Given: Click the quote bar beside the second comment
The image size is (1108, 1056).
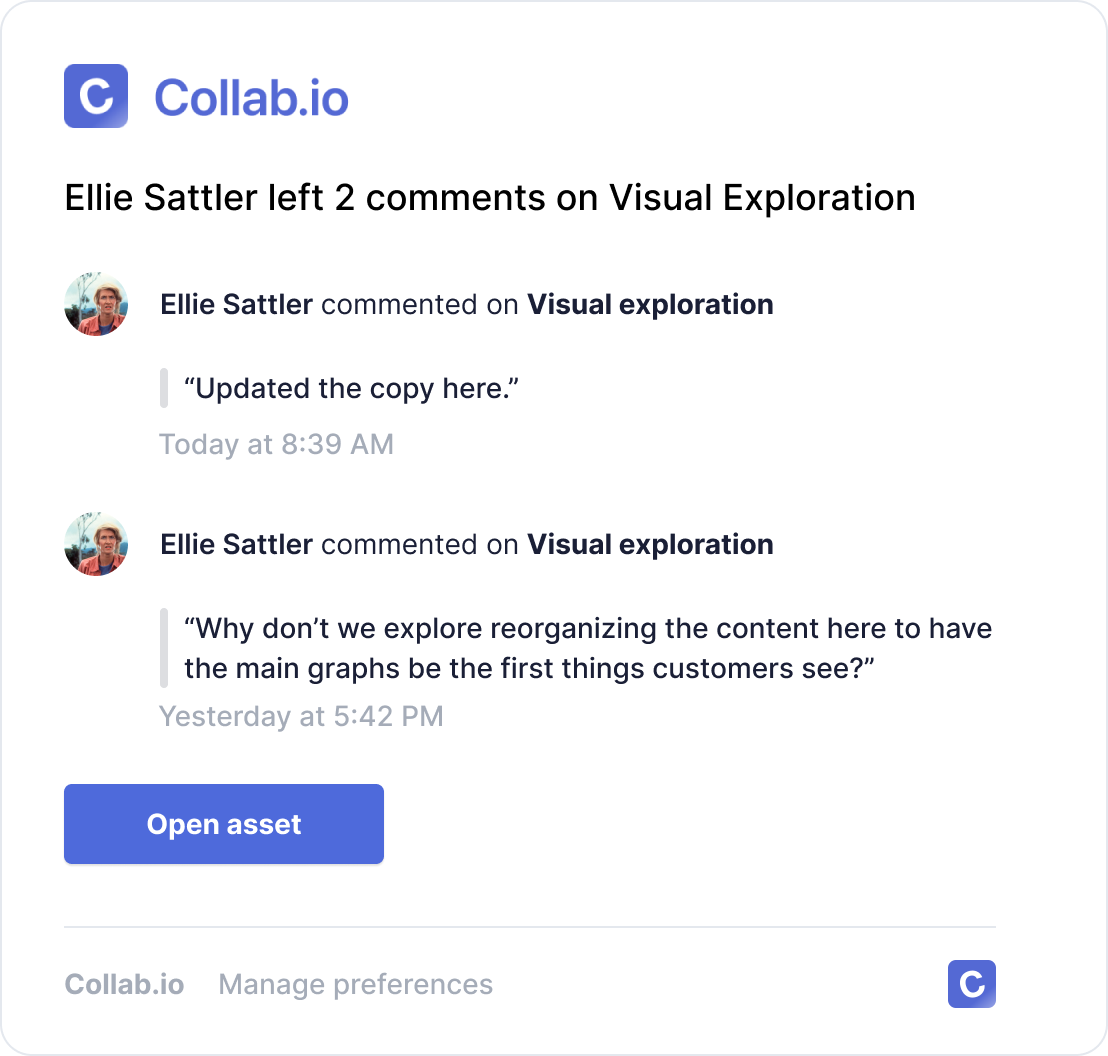Looking at the screenshot, I should pos(163,647).
